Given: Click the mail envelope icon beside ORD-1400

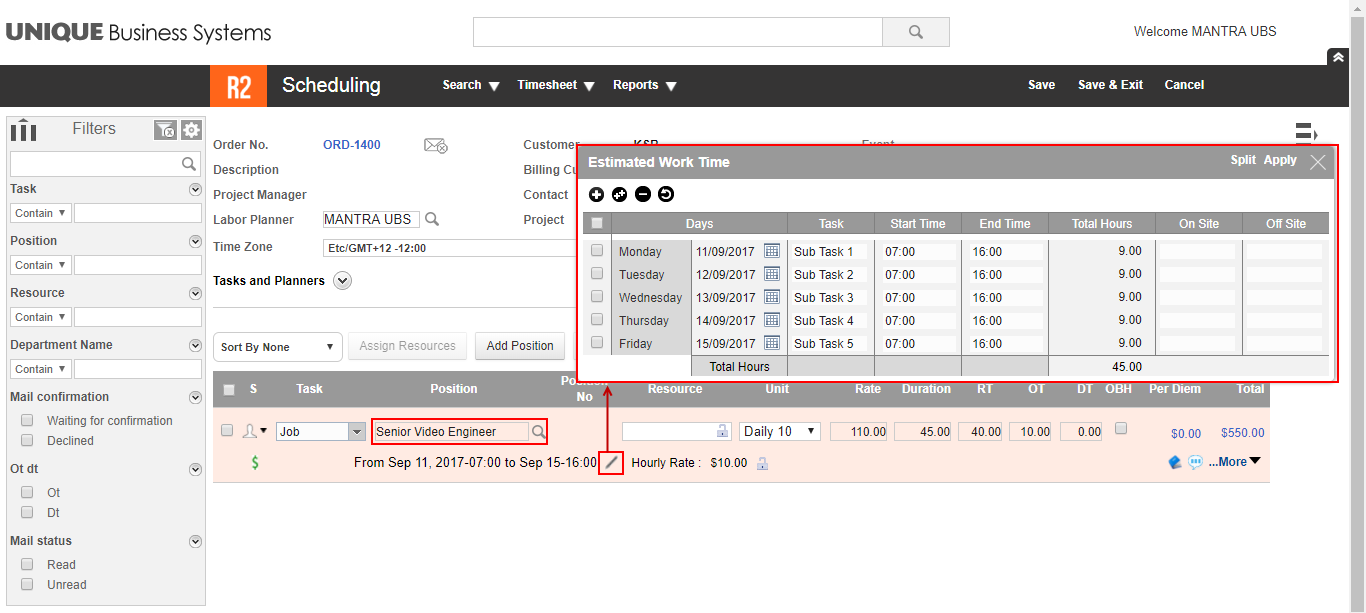Looking at the screenshot, I should 435,146.
